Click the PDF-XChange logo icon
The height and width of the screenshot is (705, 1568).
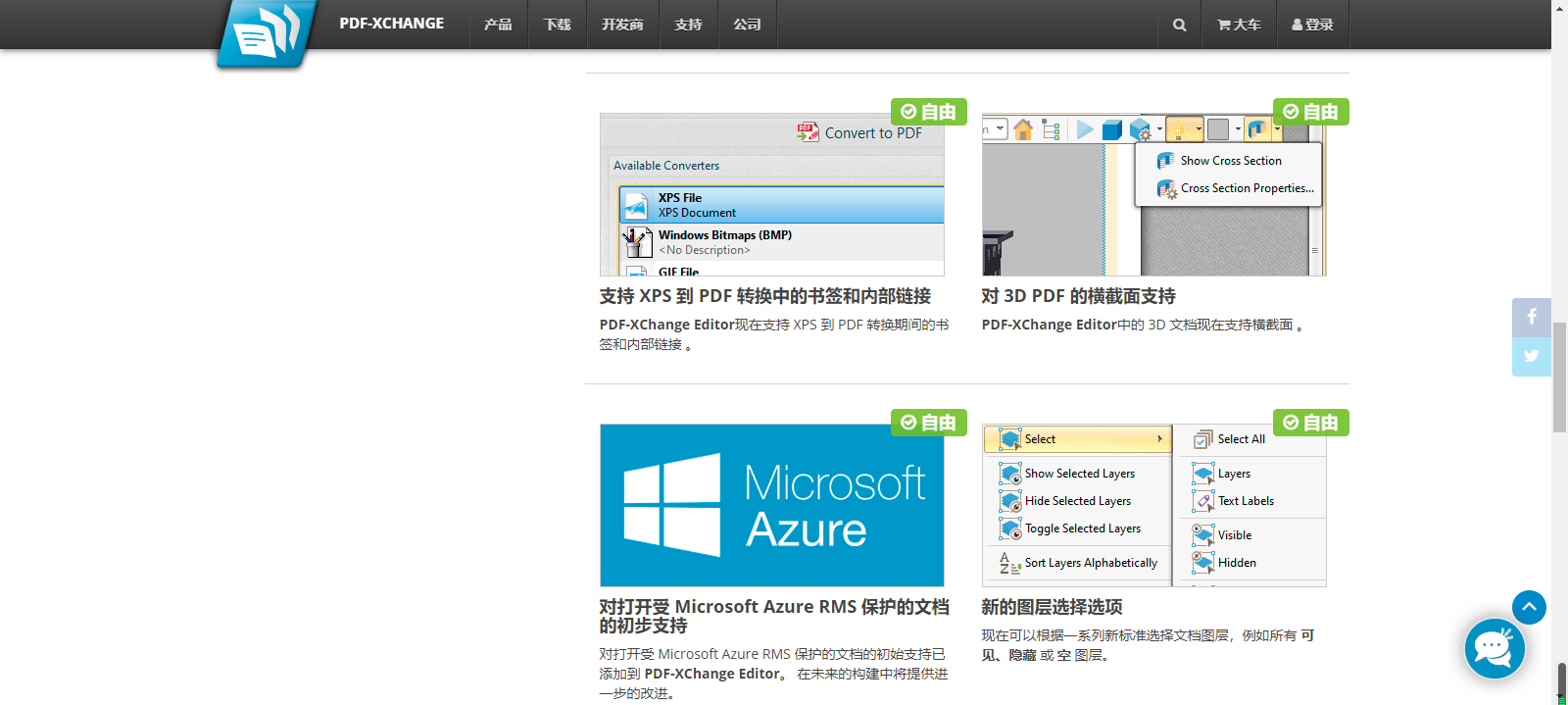[x=266, y=33]
